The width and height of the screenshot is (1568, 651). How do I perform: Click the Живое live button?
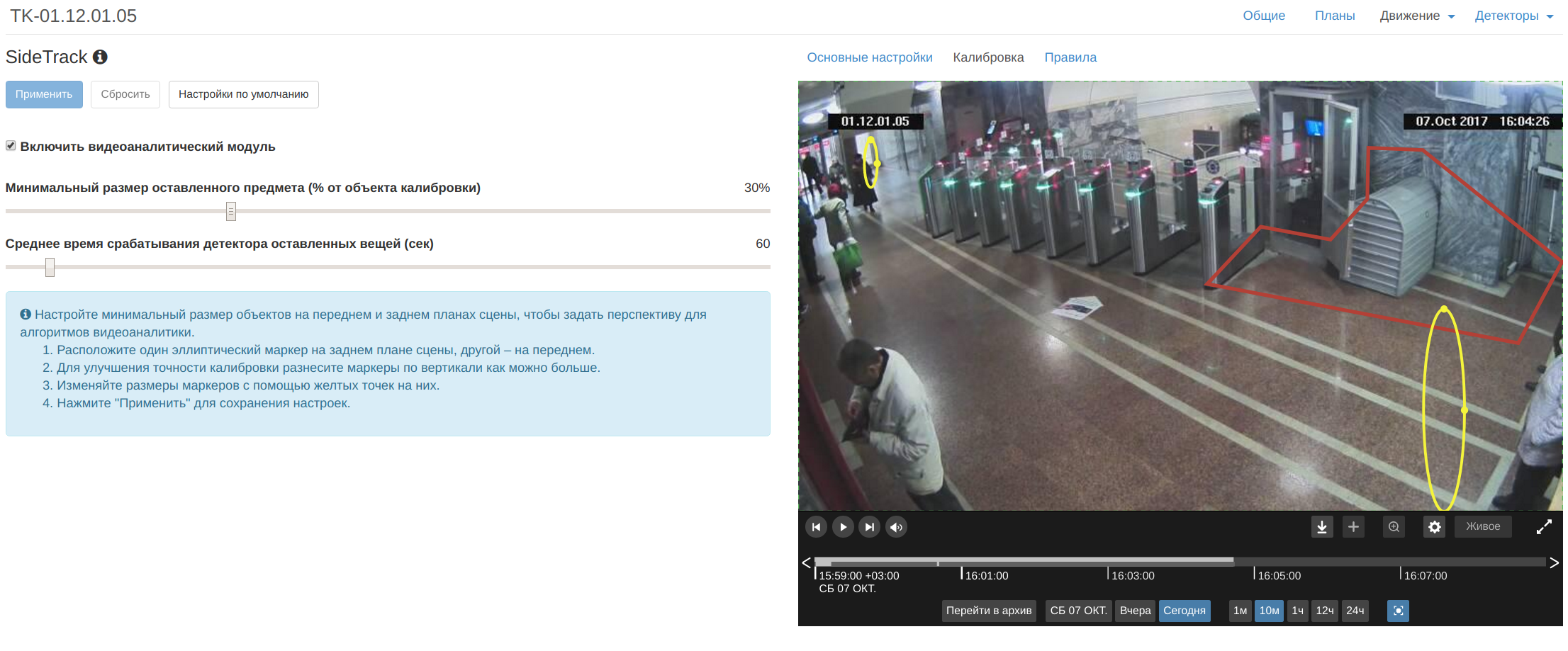(x=1483, y=526)
